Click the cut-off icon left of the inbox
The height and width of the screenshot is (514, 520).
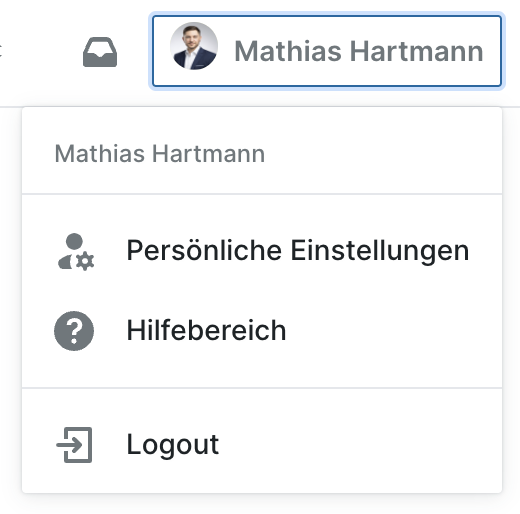1,51
